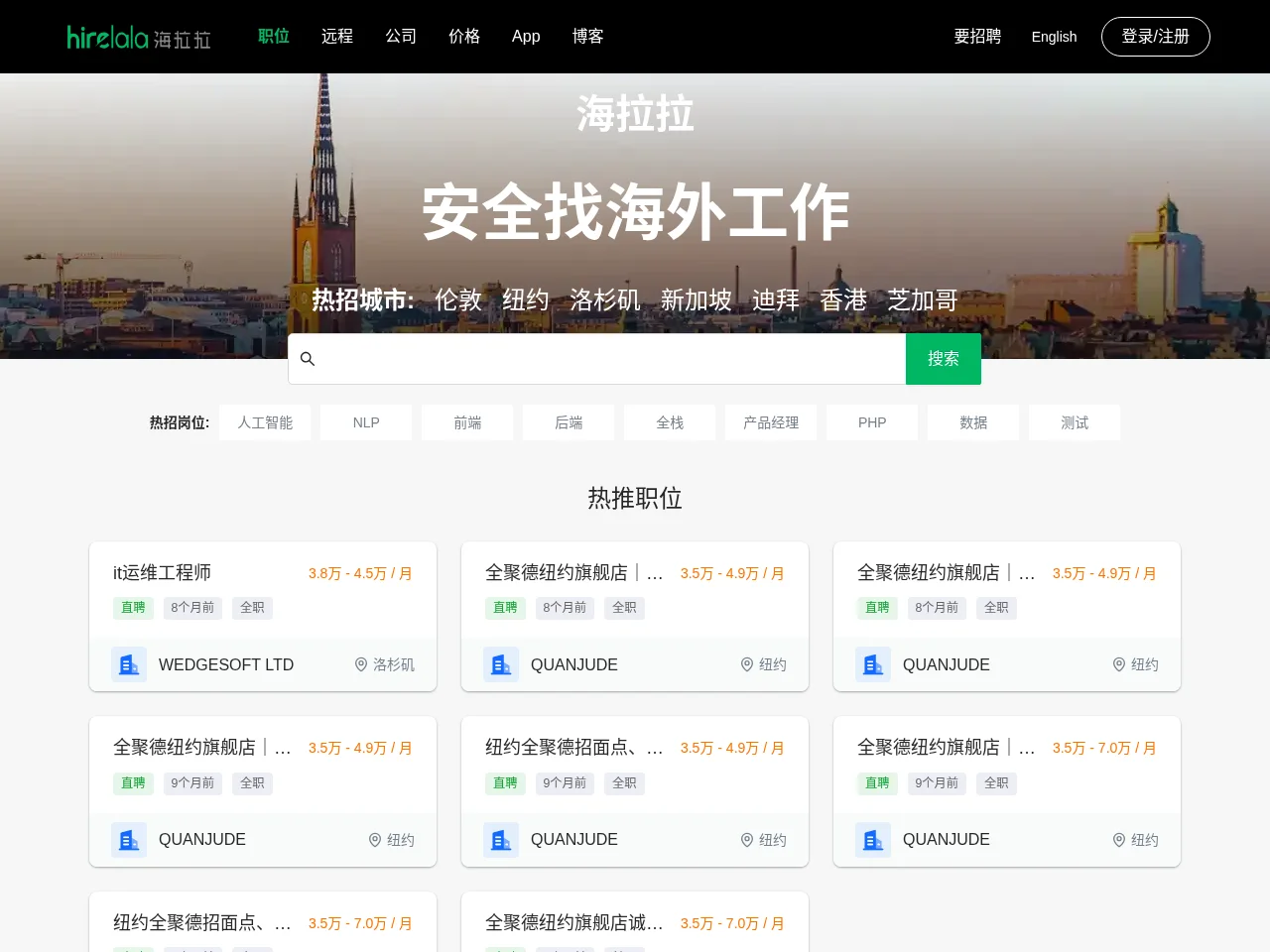Click the 要招聘 link
The height and width of the screenshot is (952, 1270).
pyautogui.click(x=977, y=36)
